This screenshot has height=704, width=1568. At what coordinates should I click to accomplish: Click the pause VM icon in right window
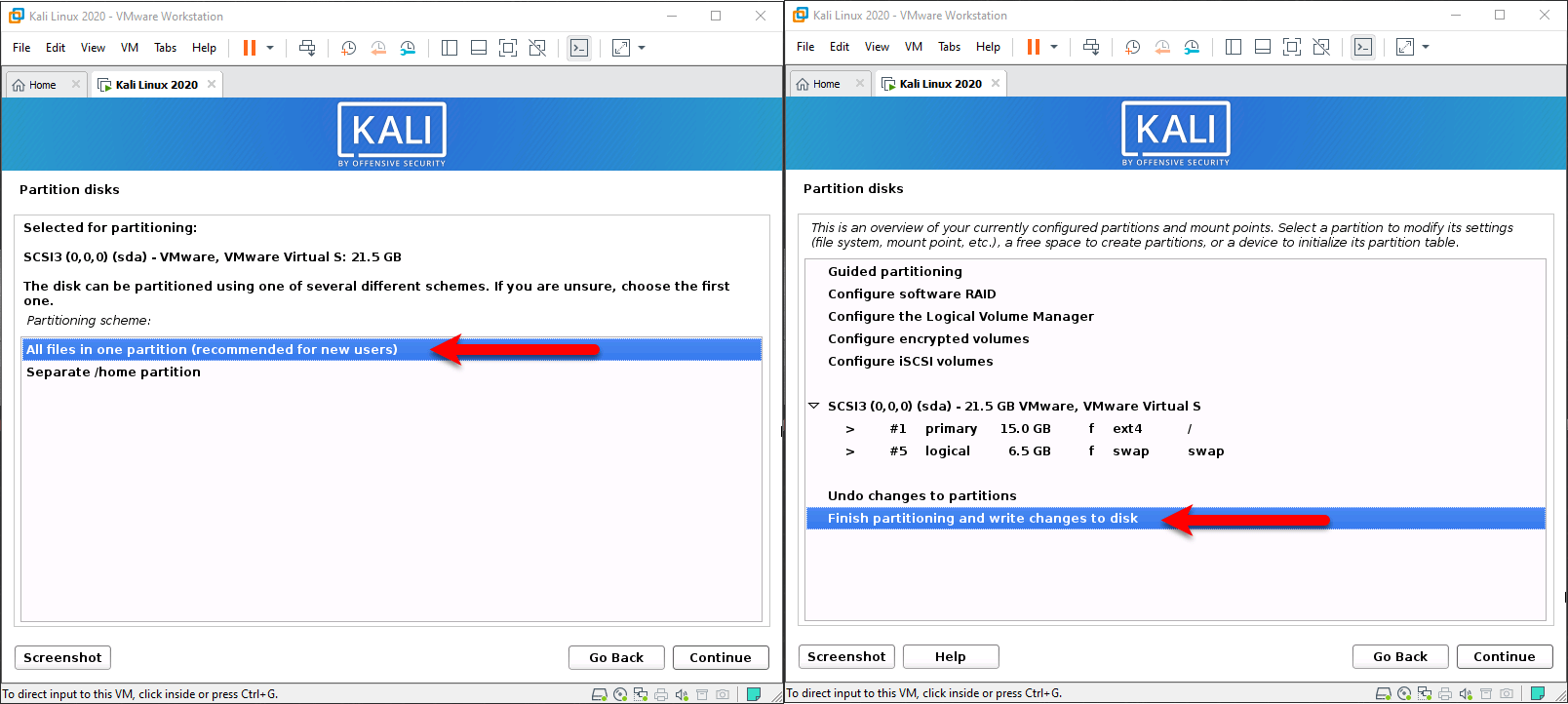(1034, 47)
